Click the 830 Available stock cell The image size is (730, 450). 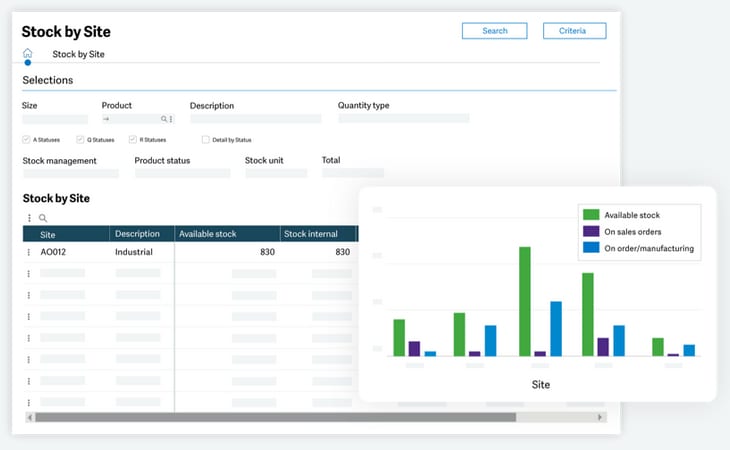(267, 252)
